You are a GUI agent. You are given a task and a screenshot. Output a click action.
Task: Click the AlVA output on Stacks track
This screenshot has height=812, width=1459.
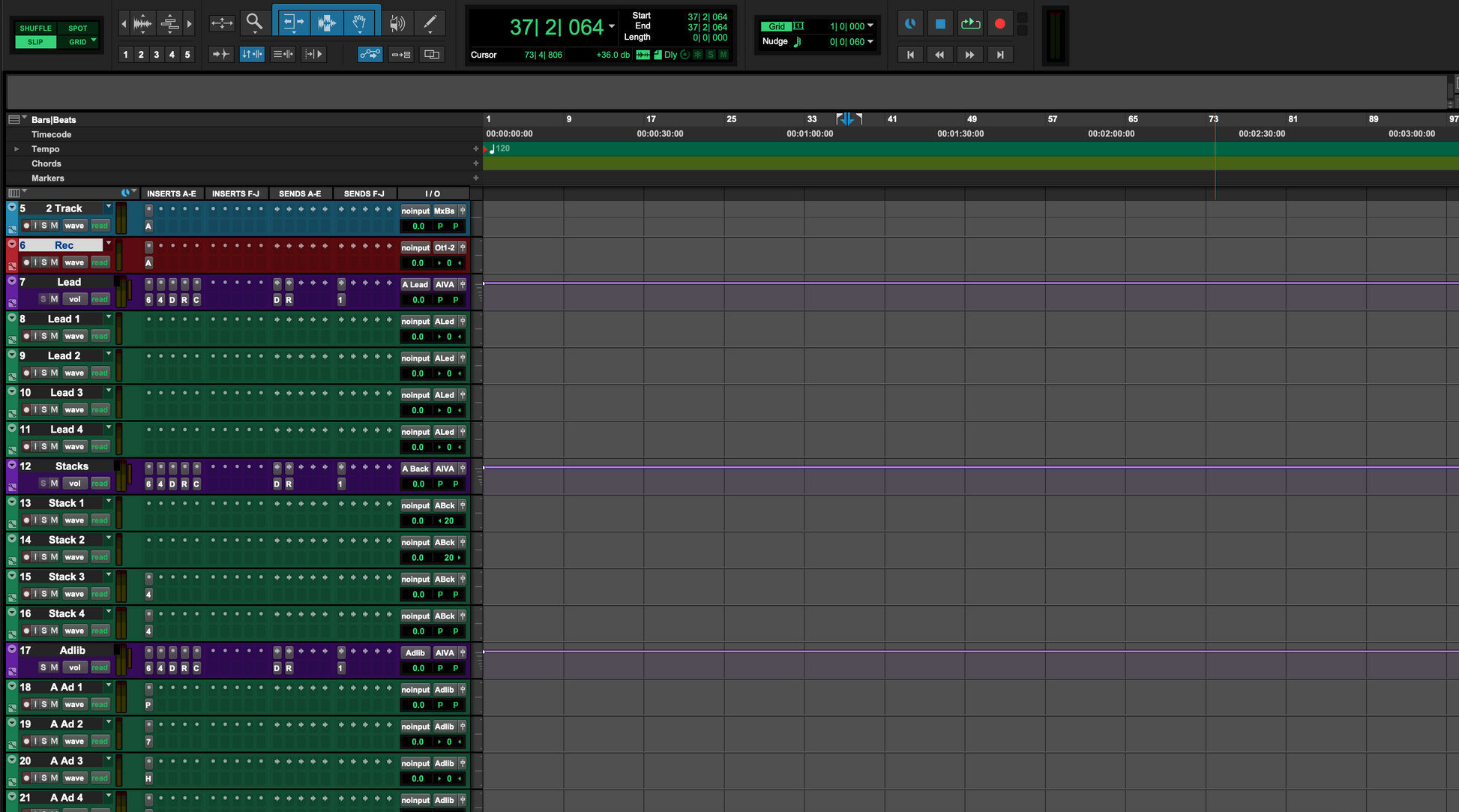pos(445,469)
